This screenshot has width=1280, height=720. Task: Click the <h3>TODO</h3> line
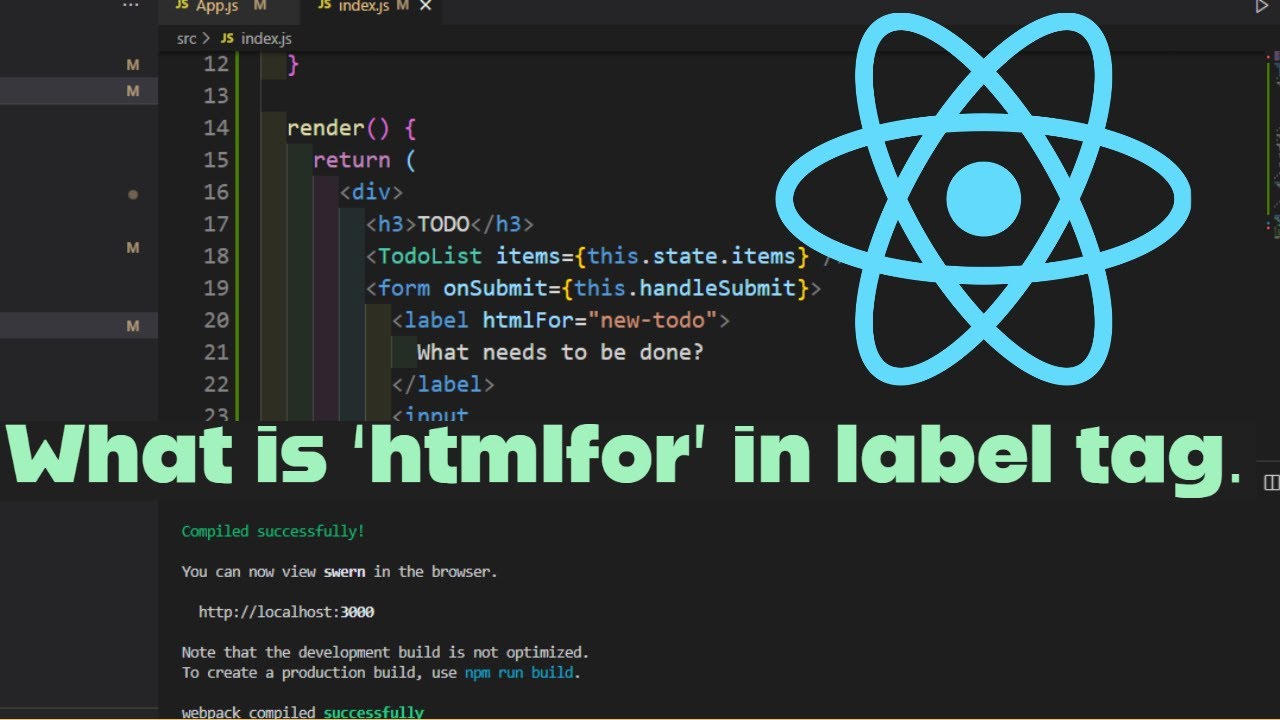tap(450, 224)
